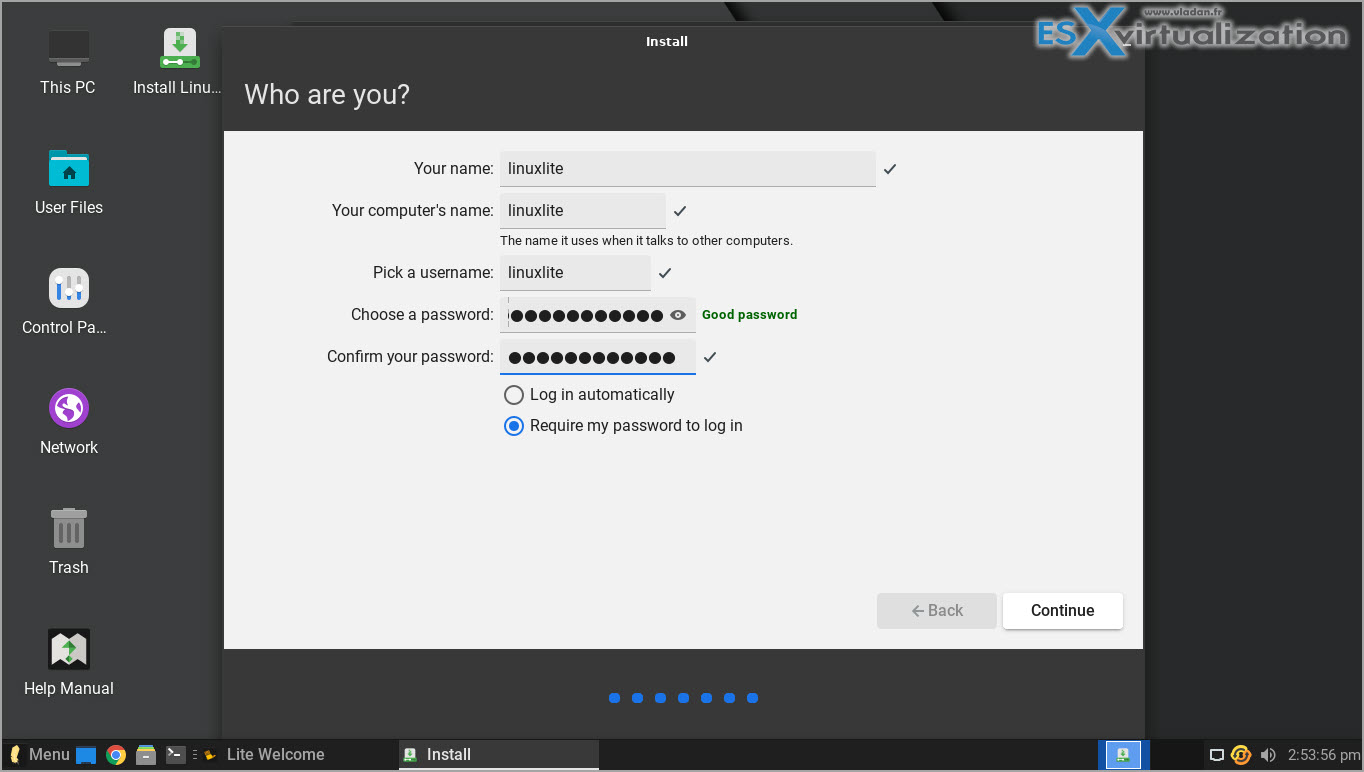Click inside the Your name text field
Screen dimensions: 1364x772
pyautogui.click(x=687, y=168)
